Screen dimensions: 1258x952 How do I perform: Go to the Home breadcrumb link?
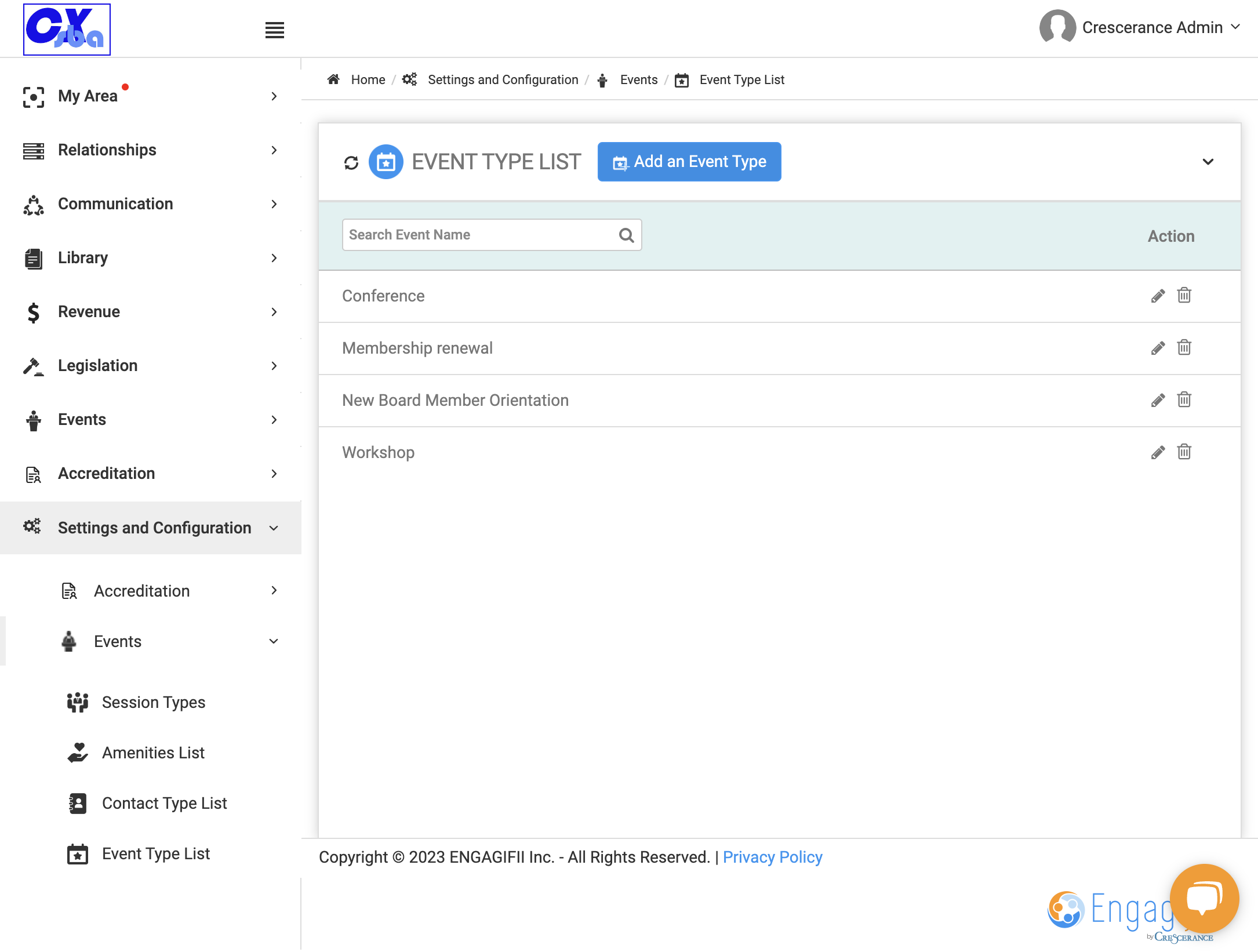(368, 79)
